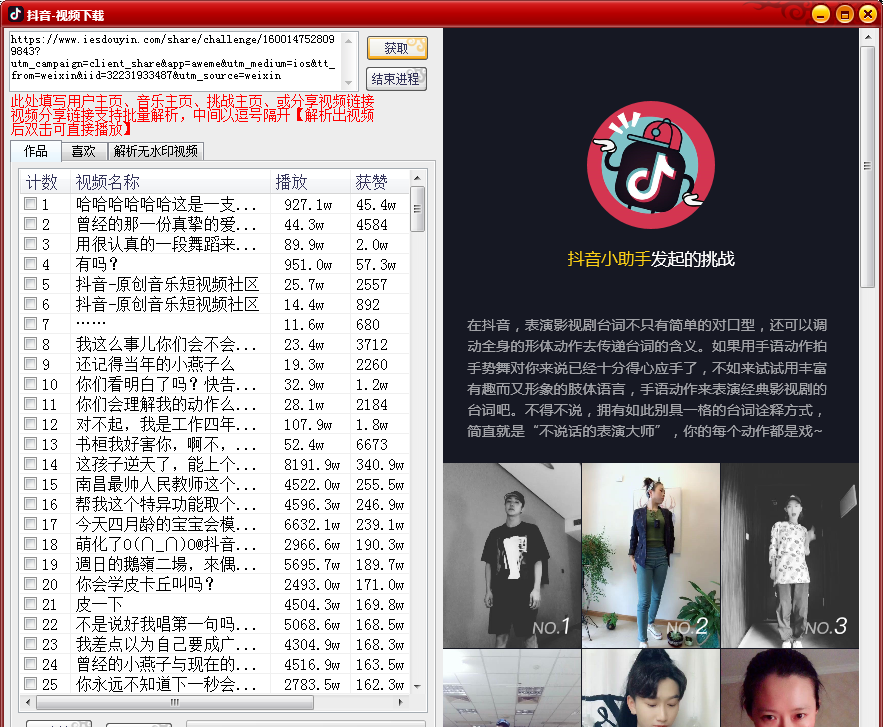Sort by 获赞 likes column header
The width and height of the screenshot is (883, 727).
click(380, 182)
